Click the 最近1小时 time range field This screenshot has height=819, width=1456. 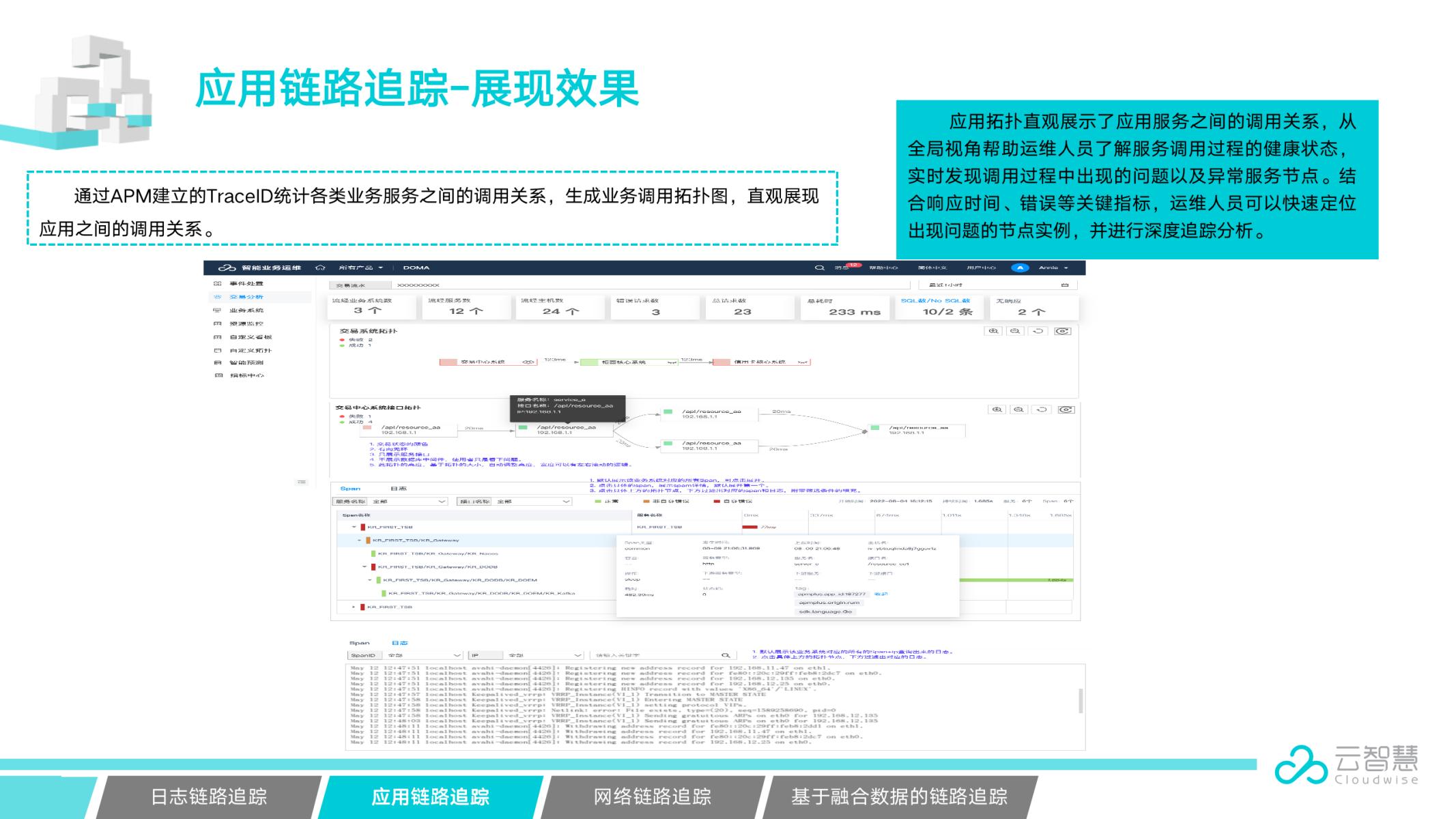click(x=997, y=285)
